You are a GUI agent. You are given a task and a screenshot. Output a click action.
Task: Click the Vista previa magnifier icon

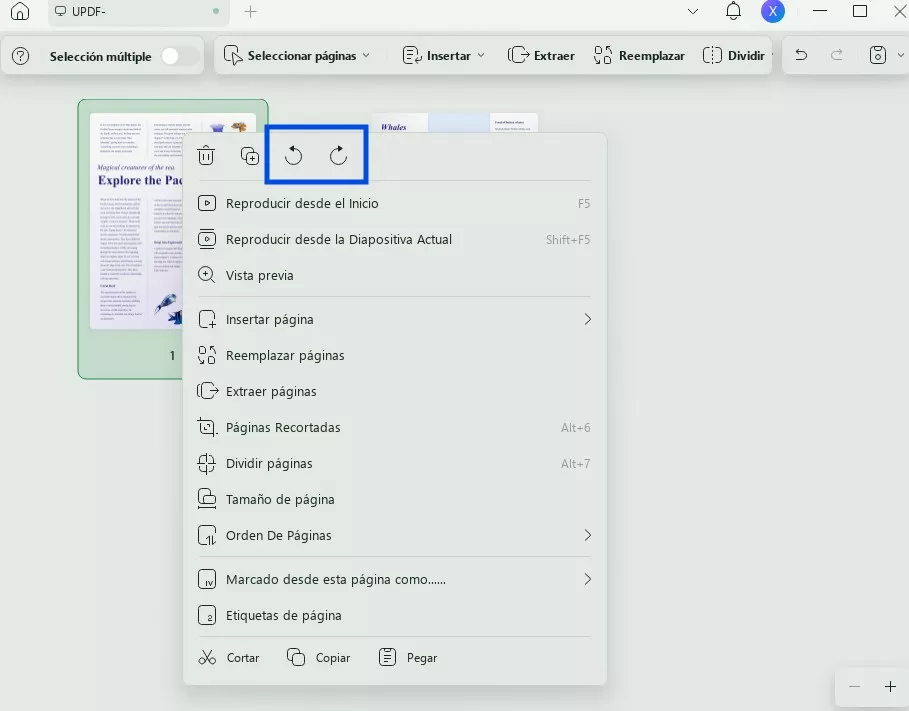pos(206,275)
